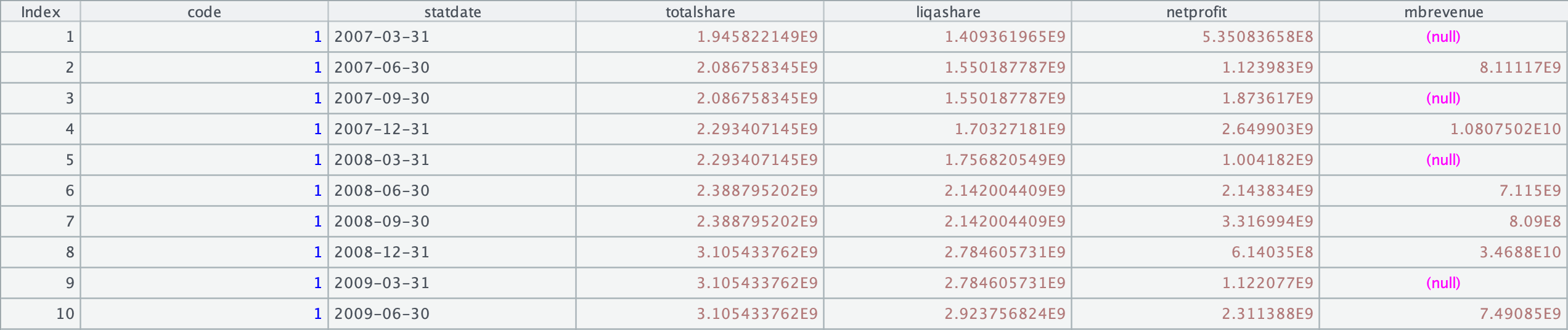Select the (null) mbrevenue cell in row 1
This screenshot has width=1568, height=330.
click(x=1443, y=37)
